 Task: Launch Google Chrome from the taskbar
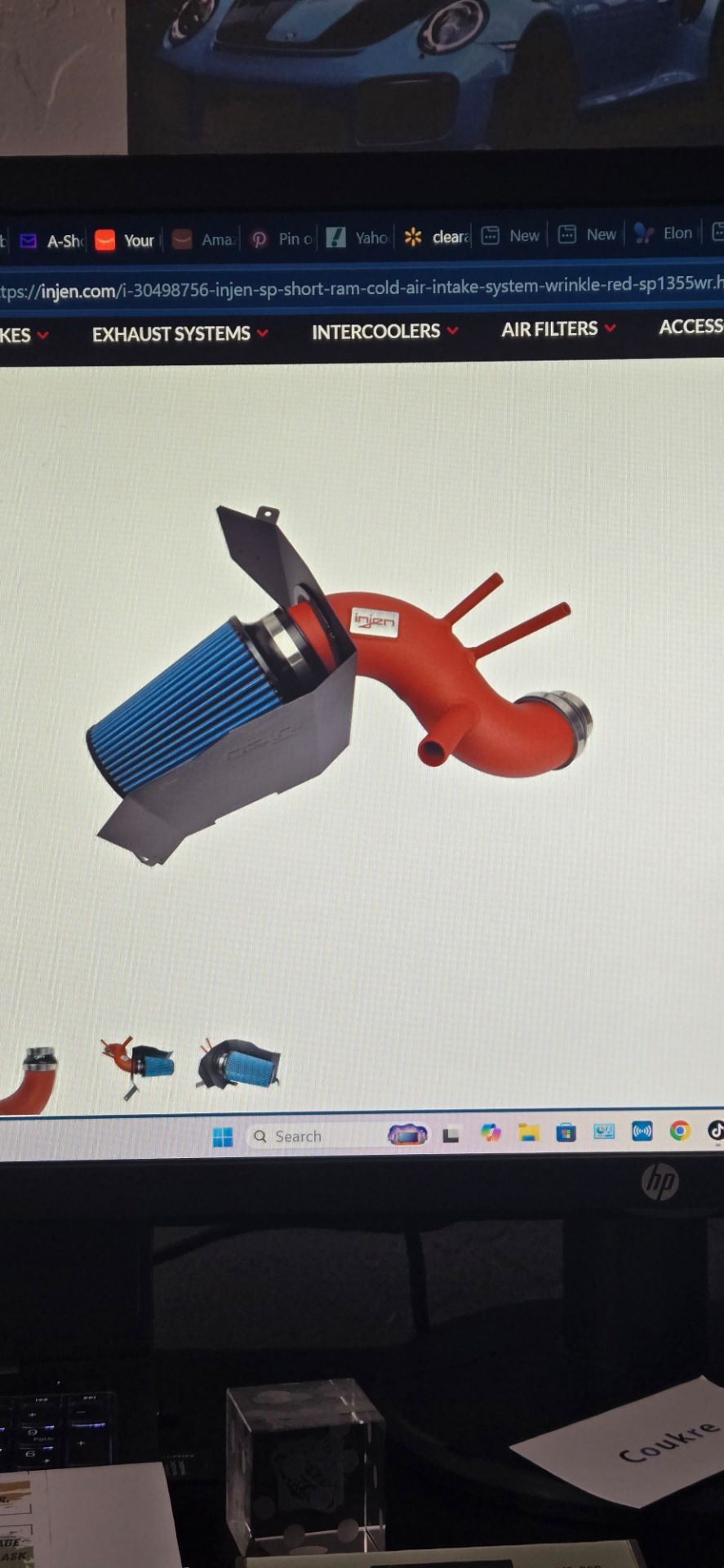[680, 1130]
